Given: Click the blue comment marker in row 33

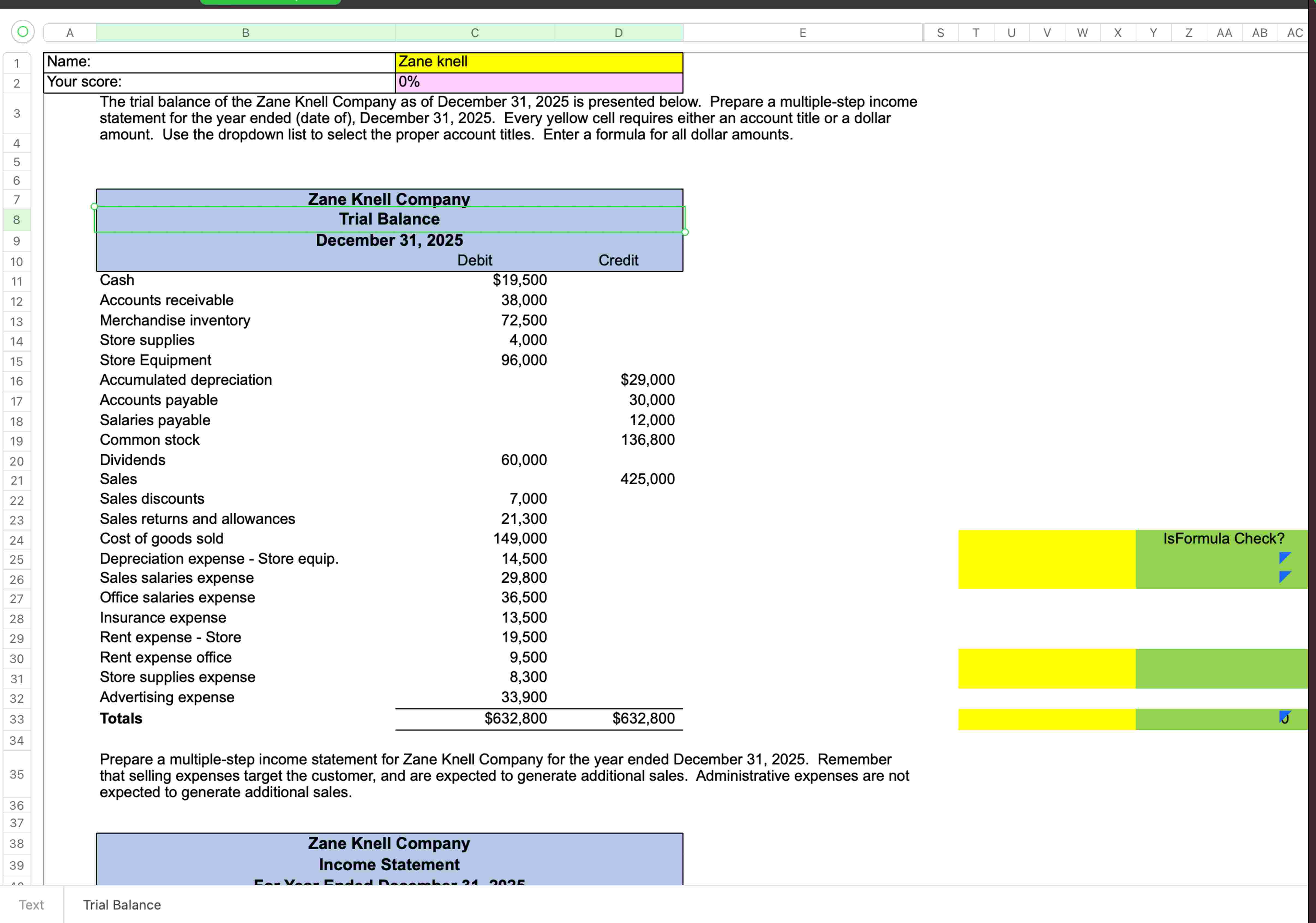Looking at the screenshot, I should 1284,715.
